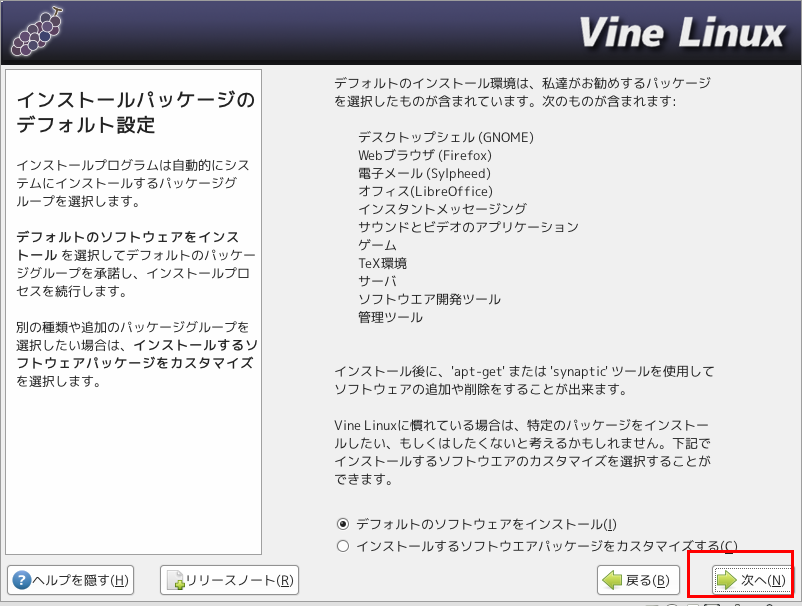Click the 管理ツール list entry
This screenshot has width=802, height=606.
pyautogui.click(x=390, y=317)
